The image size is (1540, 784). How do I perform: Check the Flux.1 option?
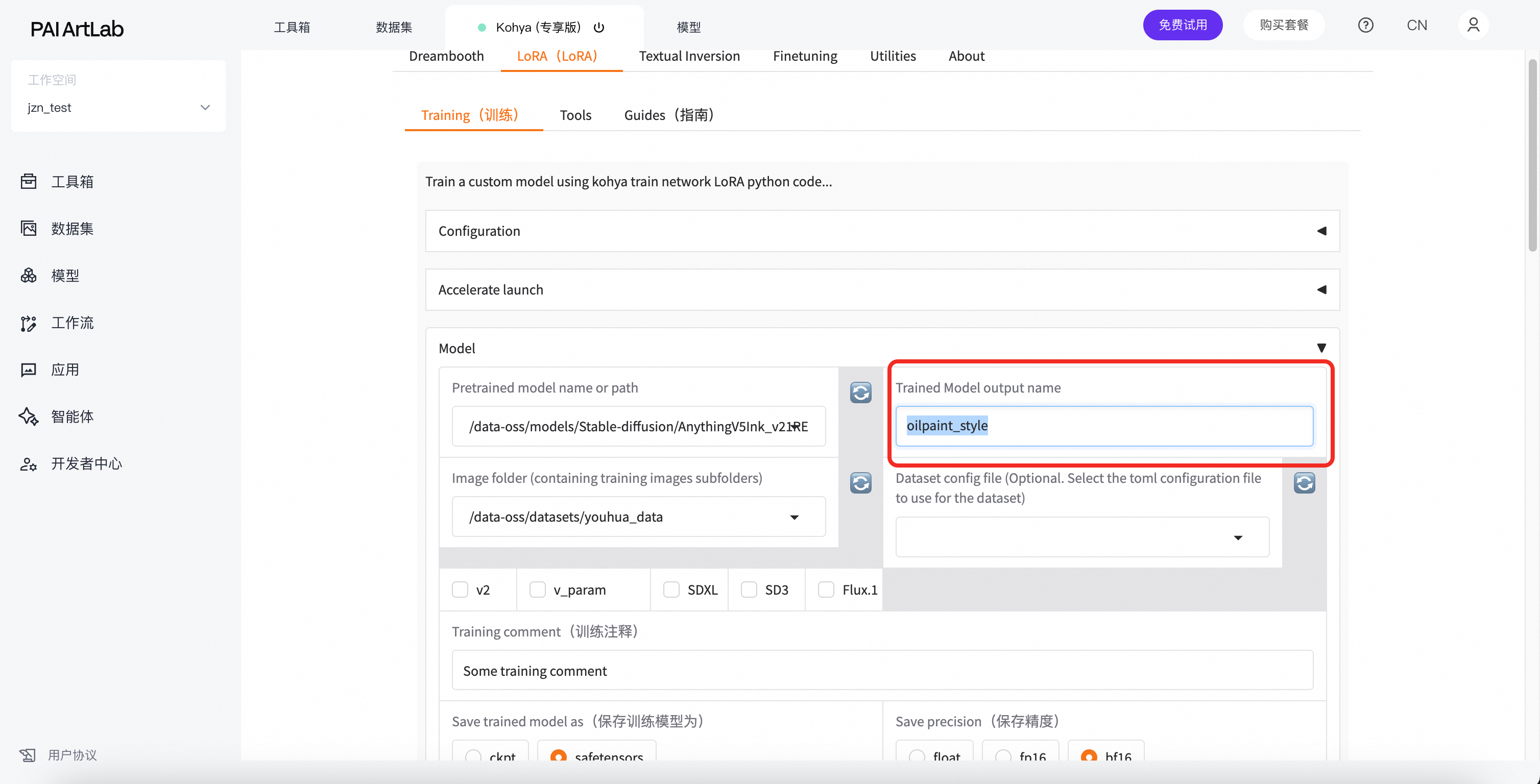826,590
